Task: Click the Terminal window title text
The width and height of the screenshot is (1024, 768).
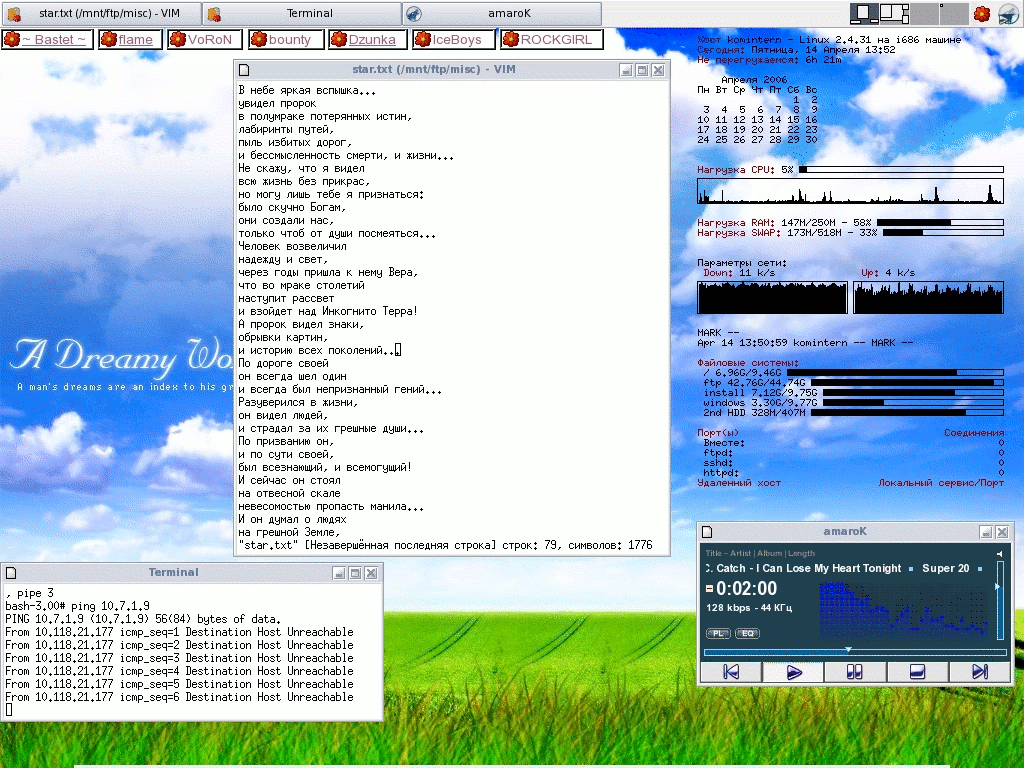Action: (173, 573)
